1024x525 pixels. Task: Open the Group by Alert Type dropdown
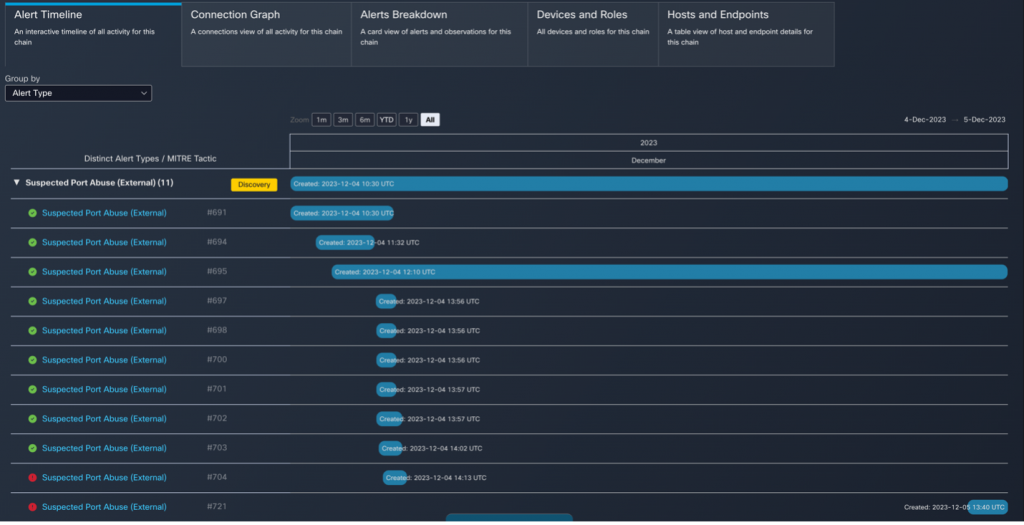tap(78, 93)
